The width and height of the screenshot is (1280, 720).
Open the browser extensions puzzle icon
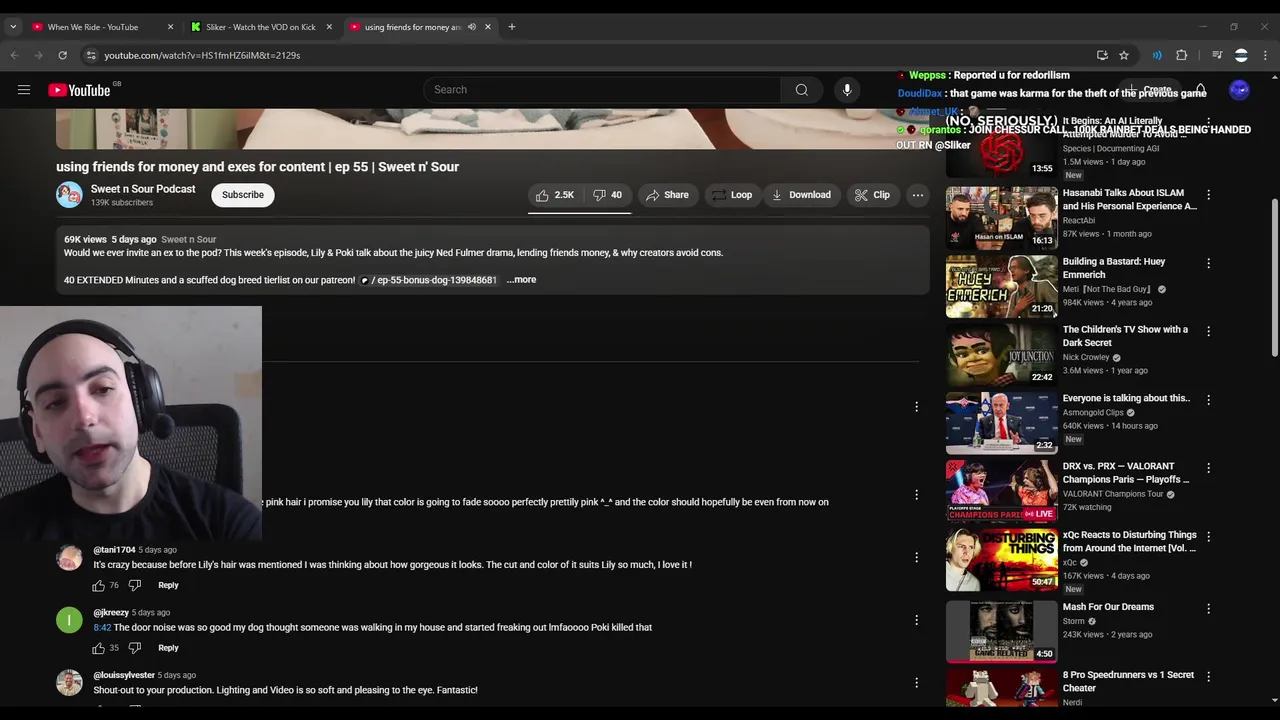(x=1181, y=55)
